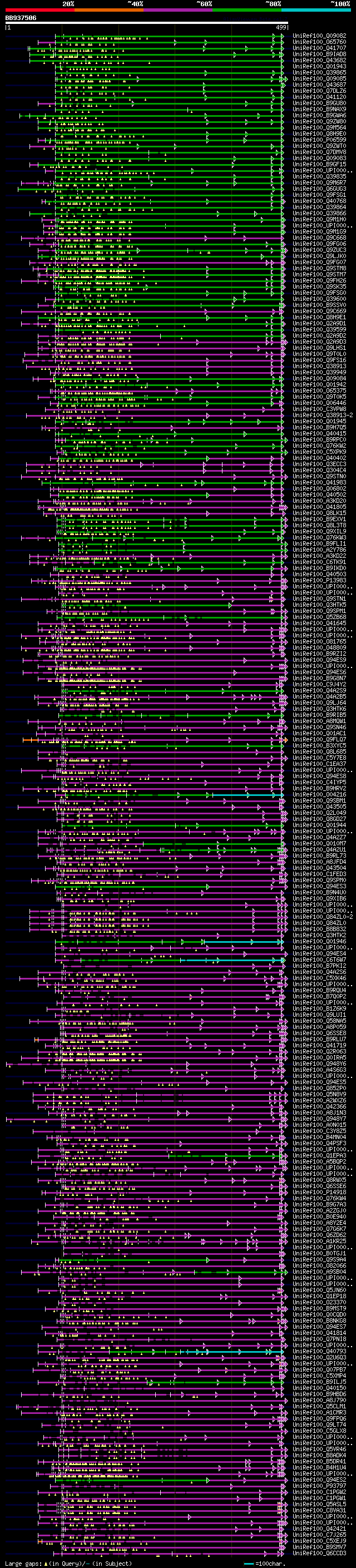Select the UniRef100_A8JFD4 hit
This screenshot has height=1568, width=356.
[319, 861]
